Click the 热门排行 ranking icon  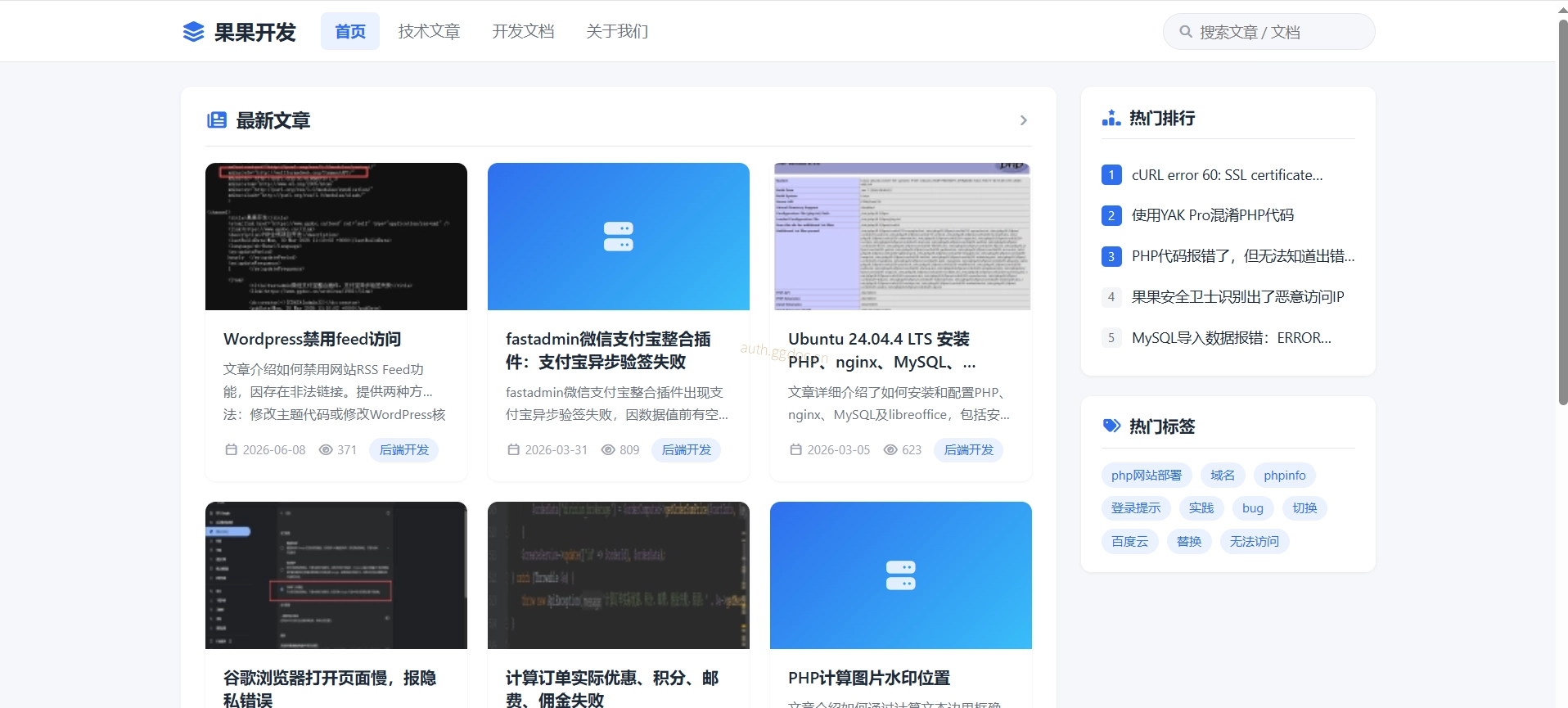tap(1111, 118)
